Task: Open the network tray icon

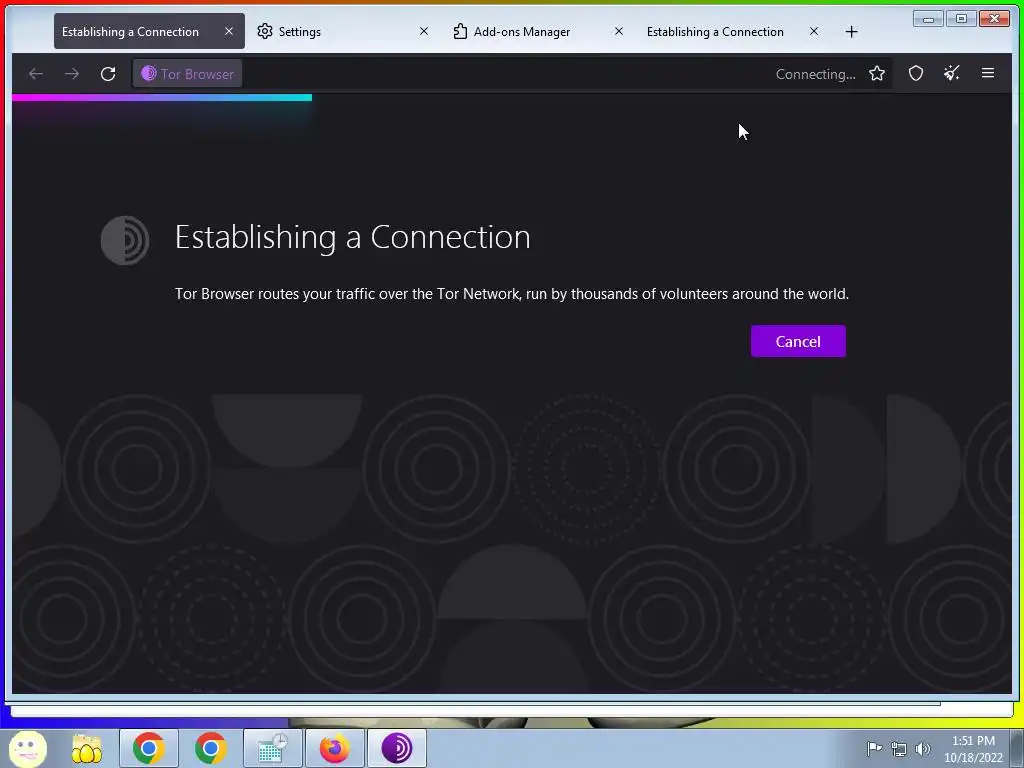Action: (899, 749)
